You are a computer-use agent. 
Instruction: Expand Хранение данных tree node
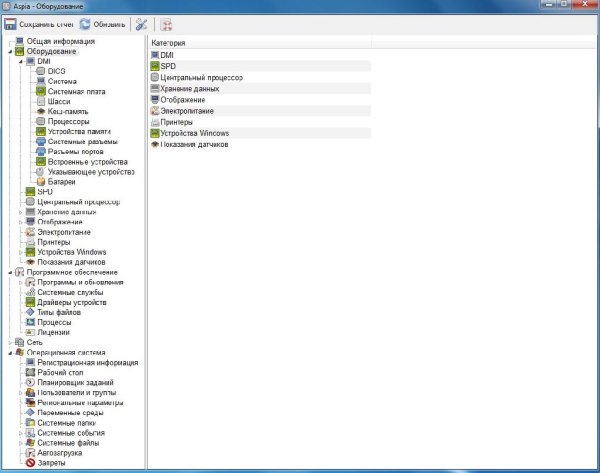pos(21,212)
